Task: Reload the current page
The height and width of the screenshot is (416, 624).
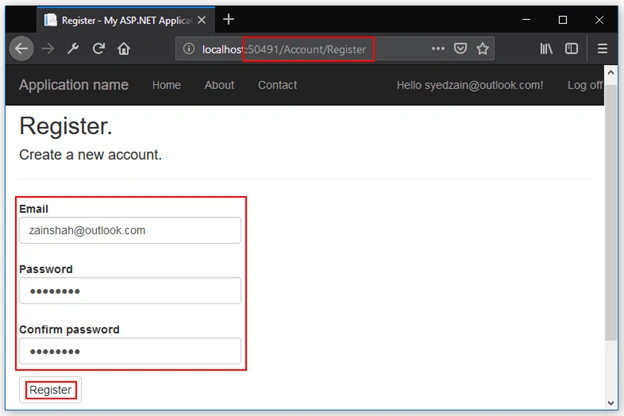Action: point(98,49)
